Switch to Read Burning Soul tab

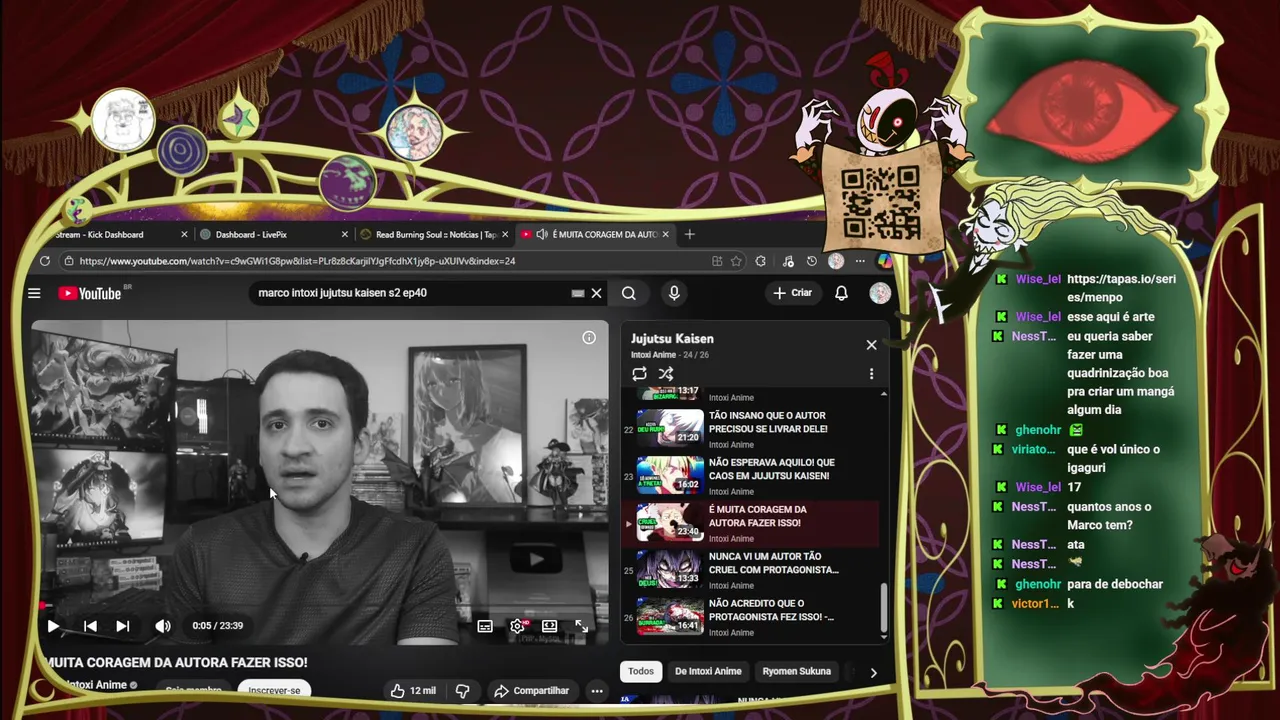tap(436, 234)
